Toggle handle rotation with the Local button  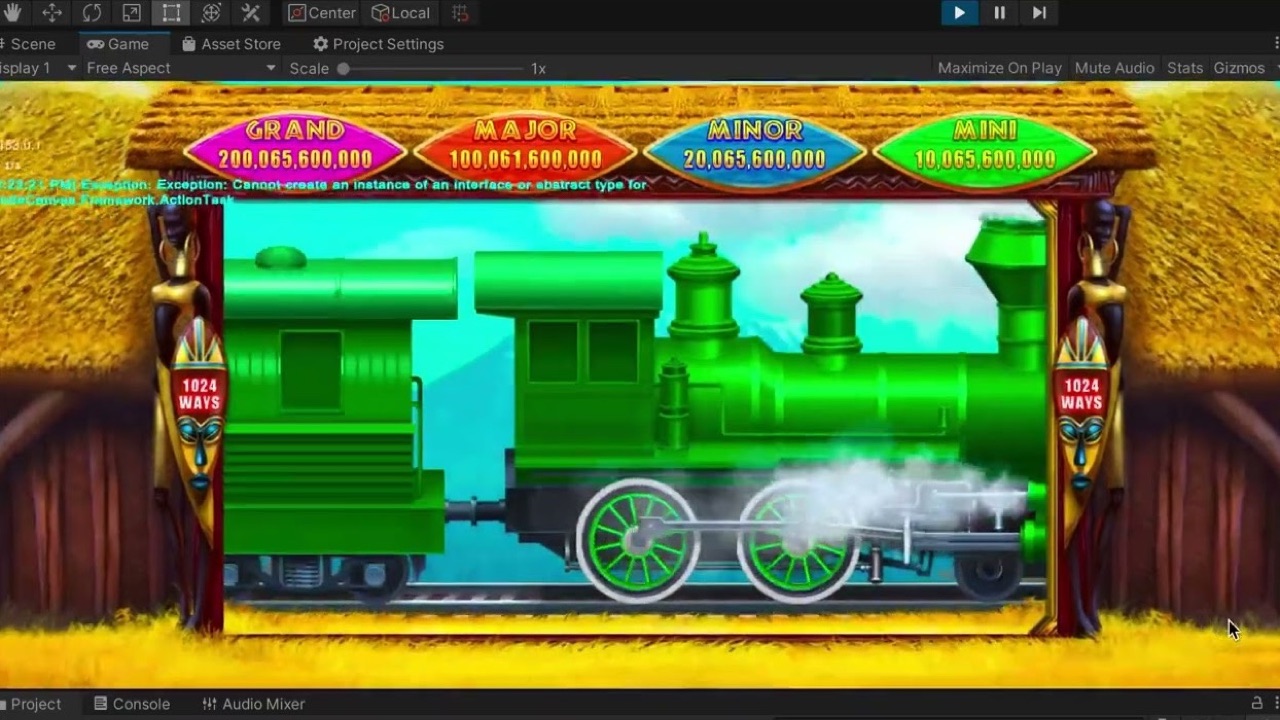coord(401,13)
